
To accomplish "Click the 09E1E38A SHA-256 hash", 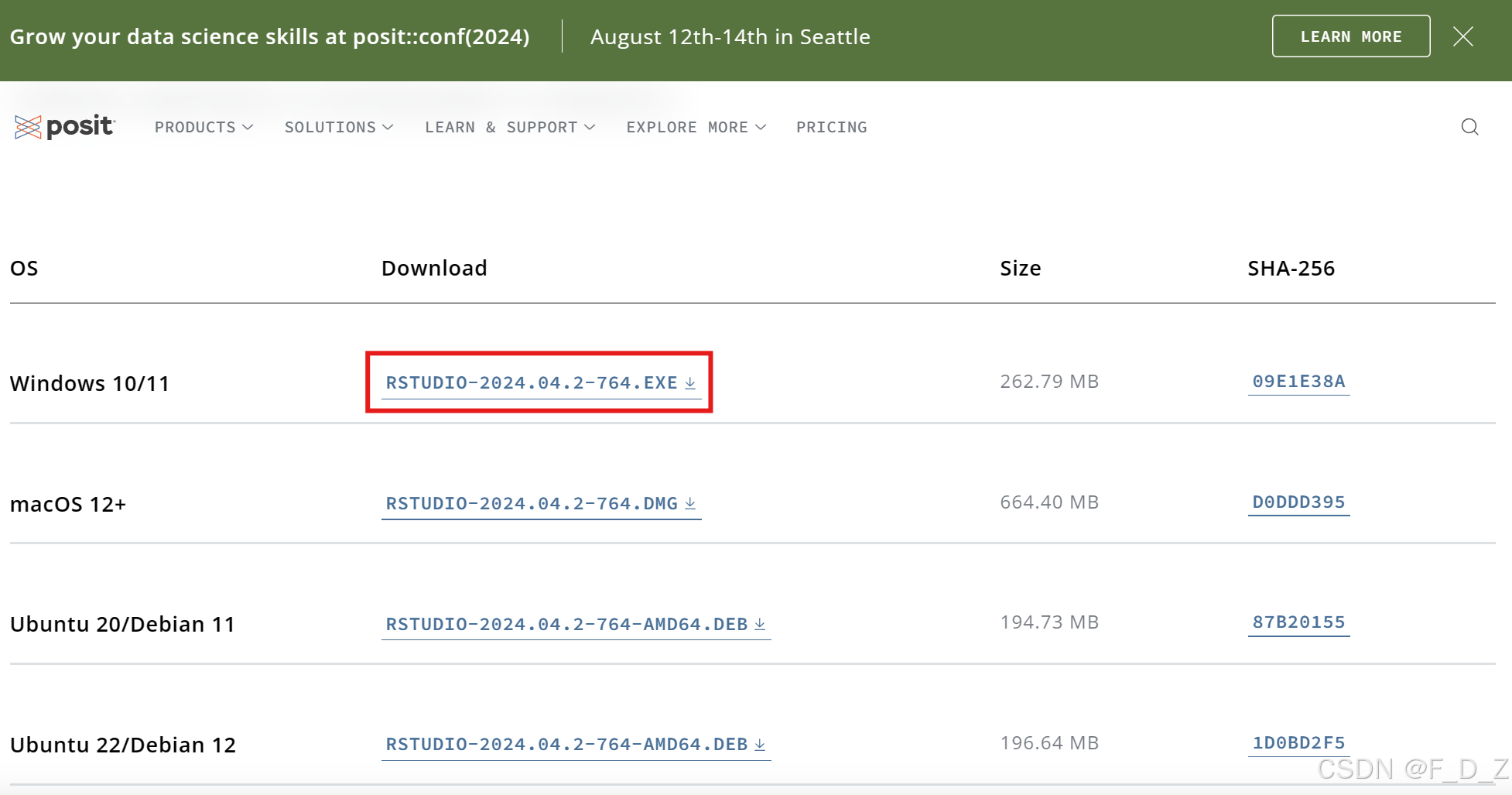I will click(1298, 381).
